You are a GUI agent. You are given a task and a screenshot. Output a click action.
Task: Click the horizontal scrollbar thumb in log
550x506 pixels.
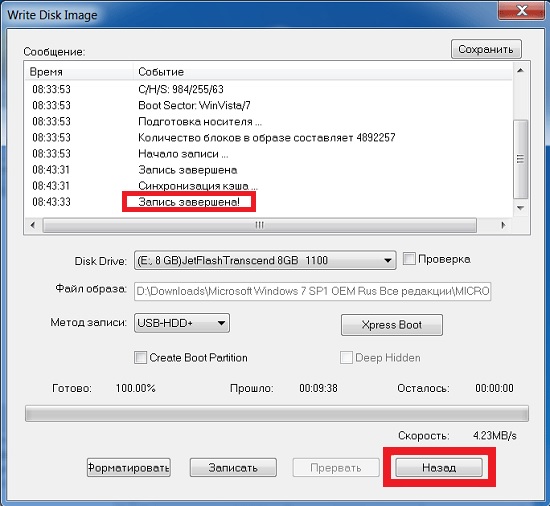pyautogui.click(x=260, y=225)
